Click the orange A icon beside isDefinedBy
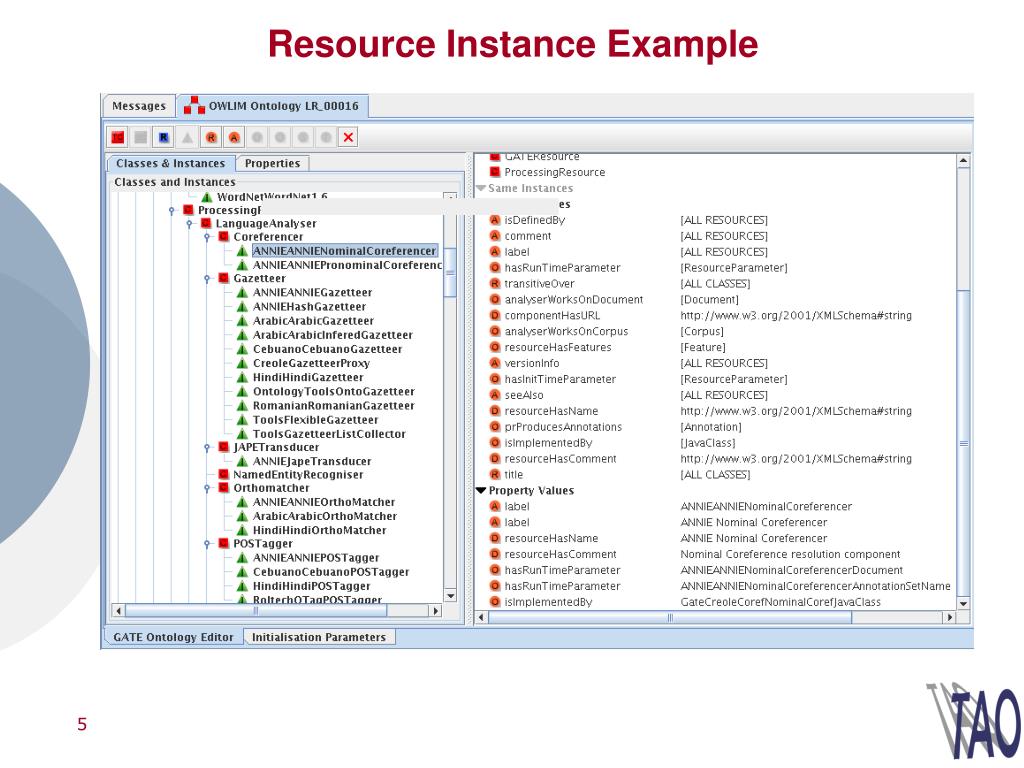1024x768 pixels. click(494, 220)
